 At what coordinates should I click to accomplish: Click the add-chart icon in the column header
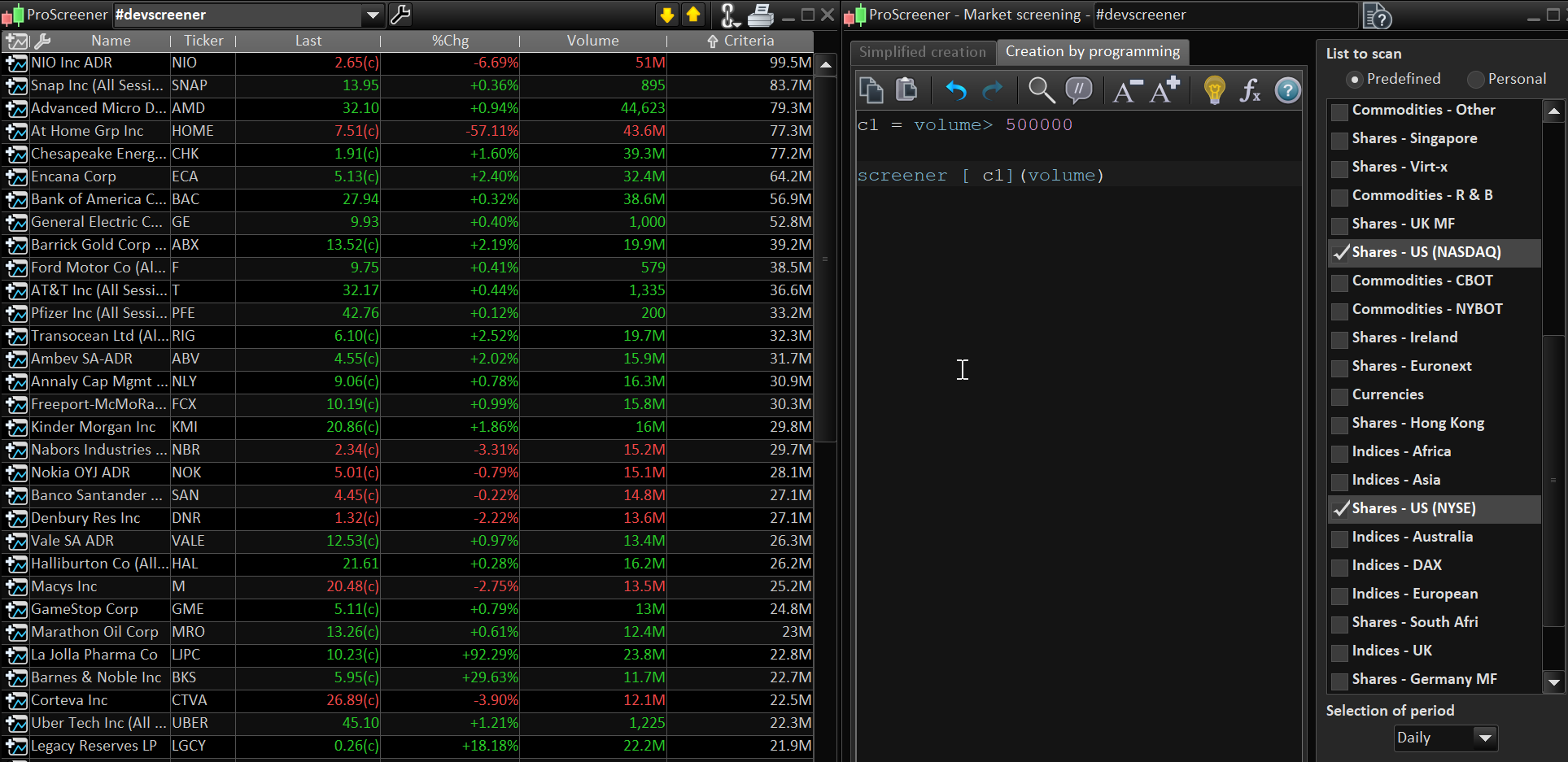(x=16, y=41)
